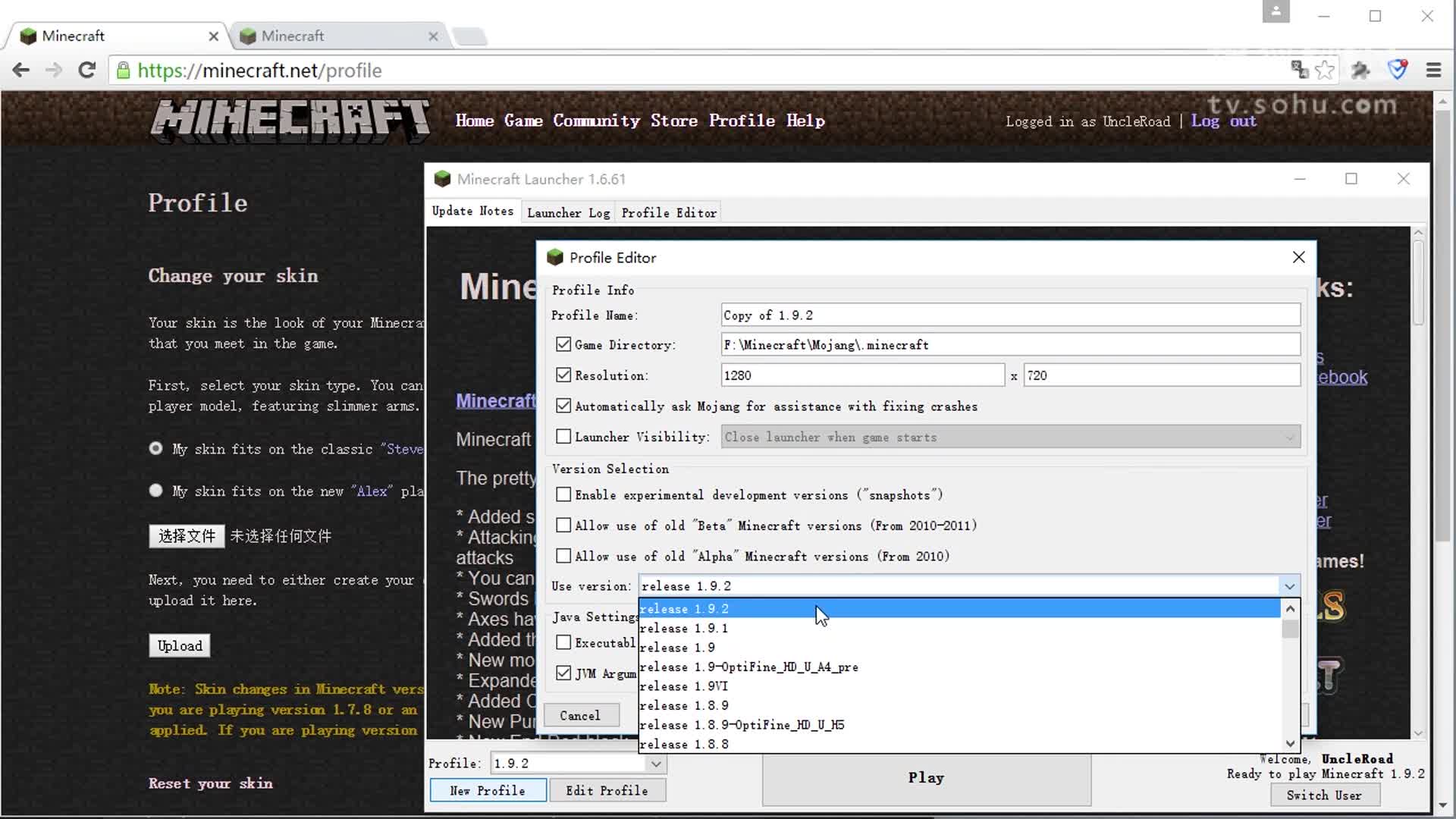This screenshot has height=819, width=1456.
Task: Open Game in website navigation
Action: [x=523, y=121]
